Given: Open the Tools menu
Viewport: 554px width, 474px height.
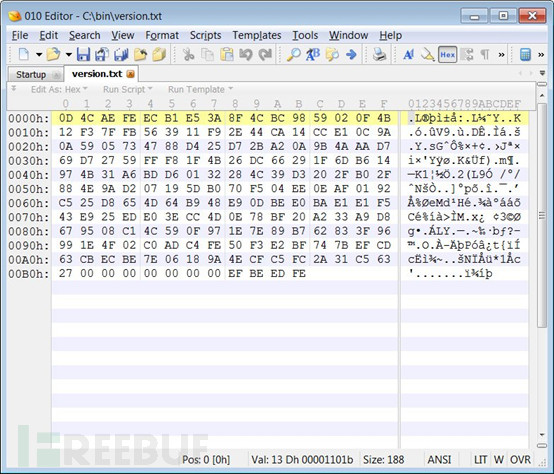Looking at the screenshot, I should click(x=305, y=35).
